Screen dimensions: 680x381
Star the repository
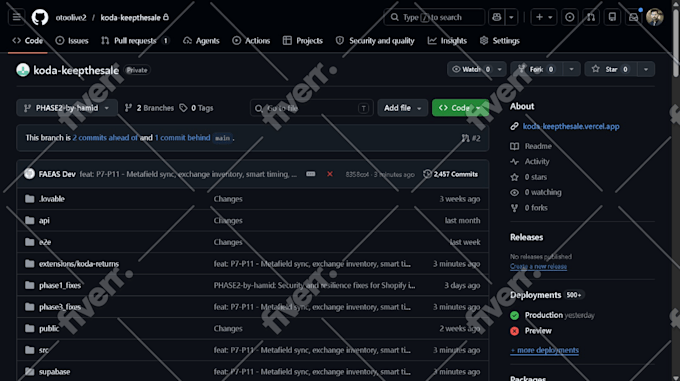point(611,69)
